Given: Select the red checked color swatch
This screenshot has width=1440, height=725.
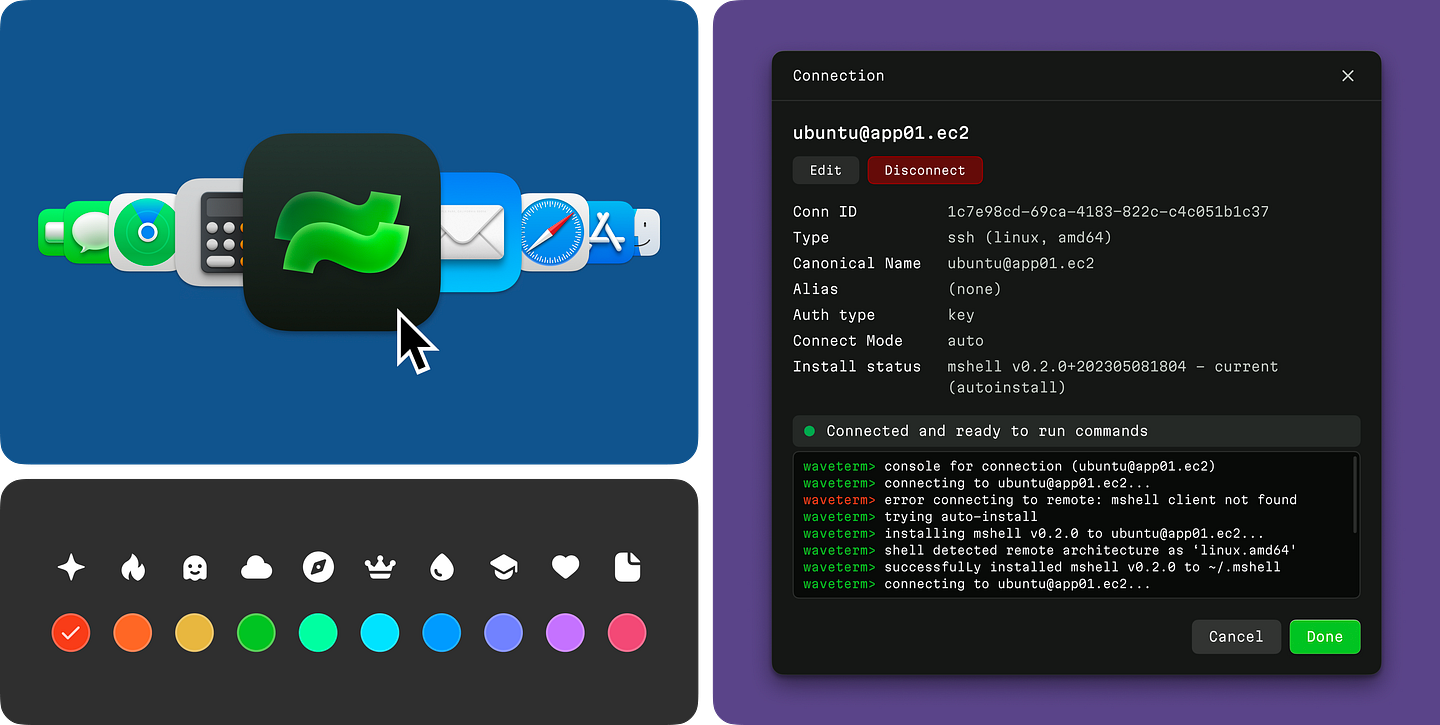Looking at the screenshot, I should point(71,633).
